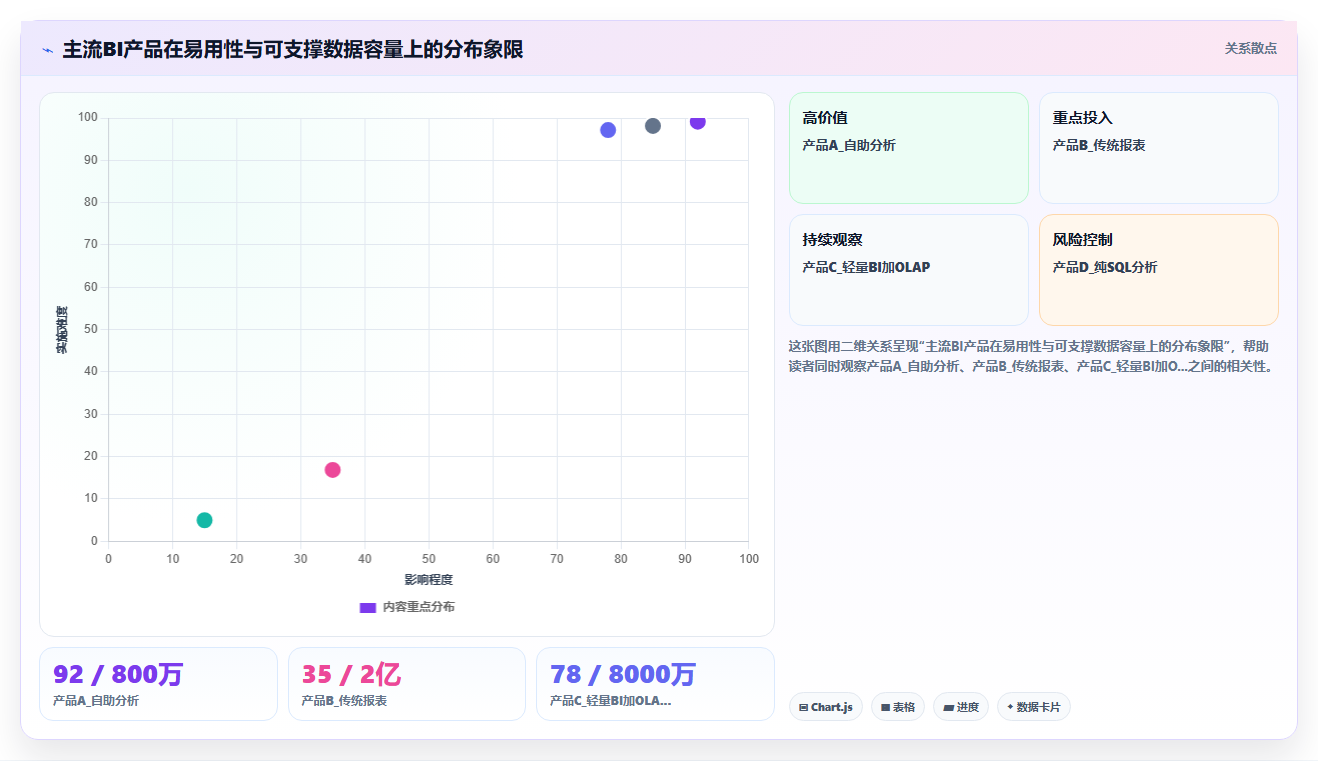Click the 产品A_自助分析 stat card label
The image size is (1318, 761).
point(96,701)
